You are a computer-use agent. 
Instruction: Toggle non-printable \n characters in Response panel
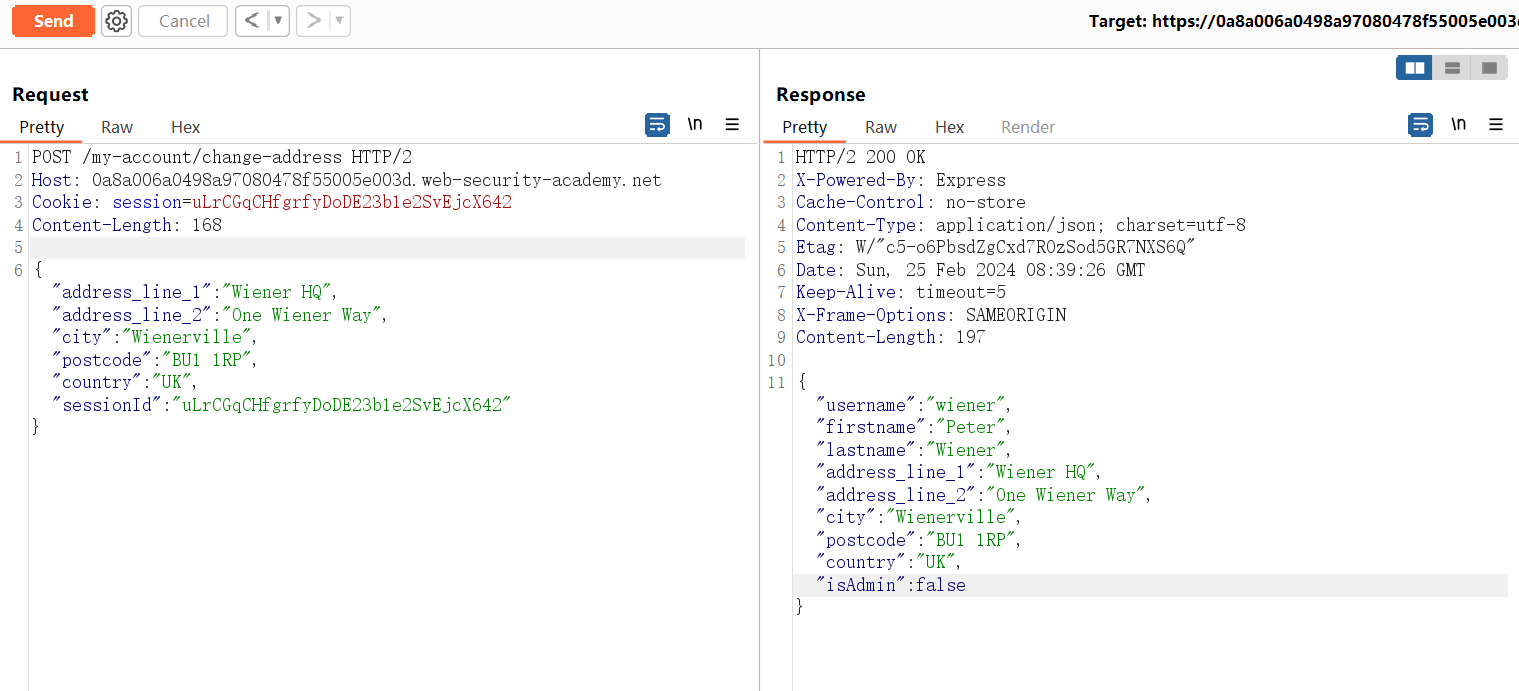tap(1458, 125)
